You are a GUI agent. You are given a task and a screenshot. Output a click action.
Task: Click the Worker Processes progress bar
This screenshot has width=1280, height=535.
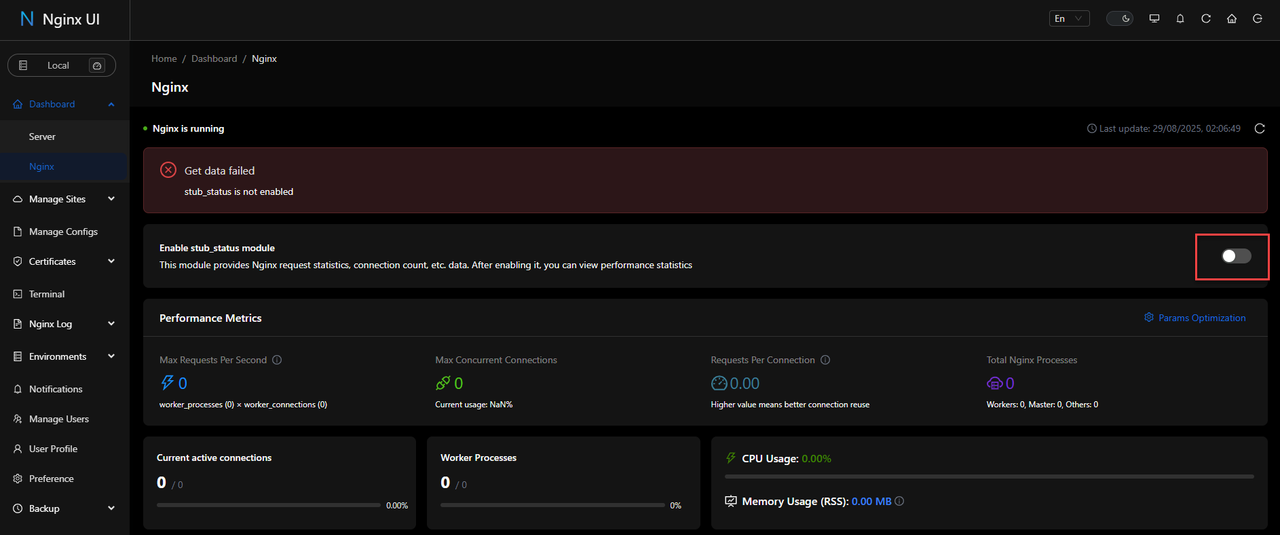point(552,505)
